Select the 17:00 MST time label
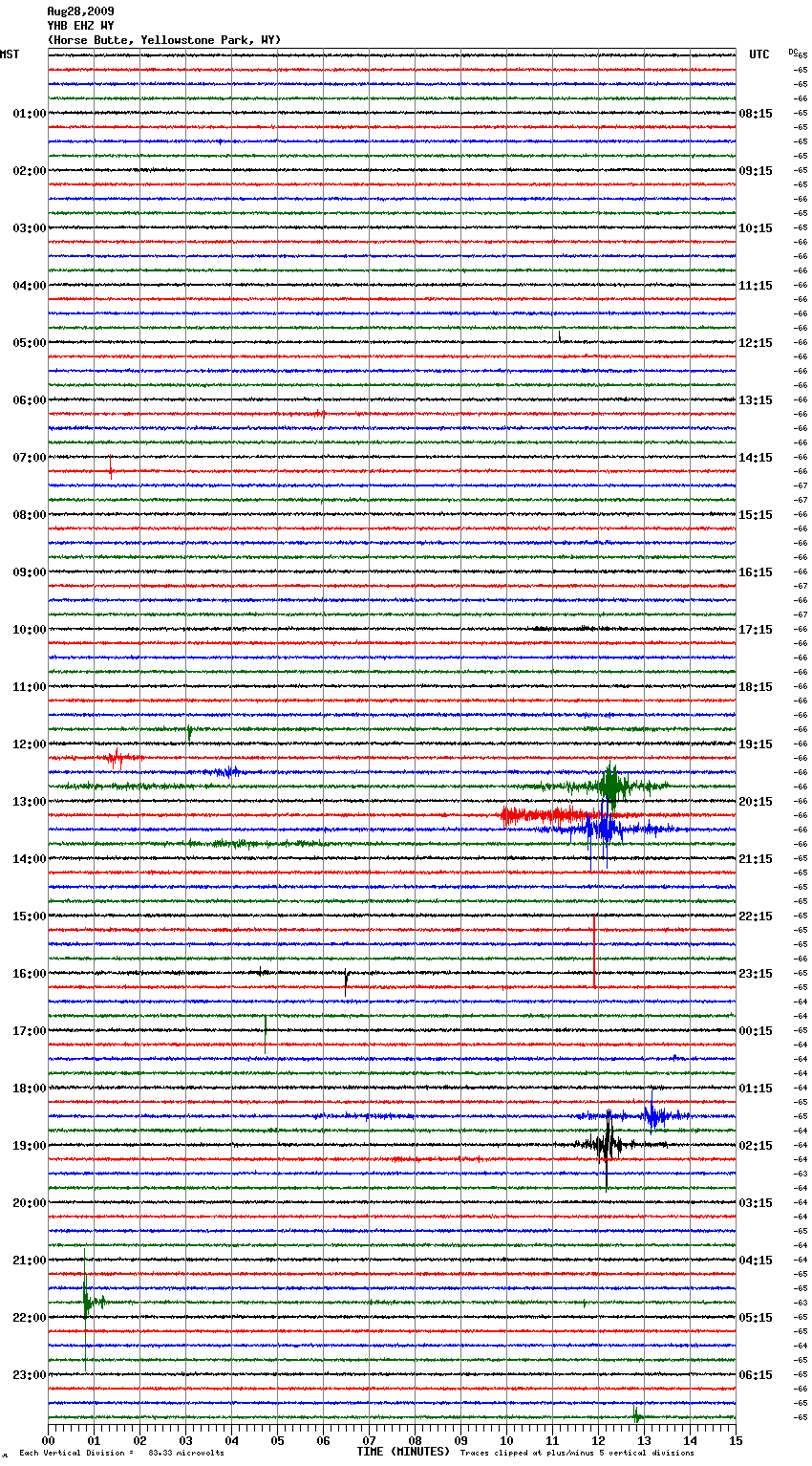The image size is (812, 1466). pos(30,1031)
